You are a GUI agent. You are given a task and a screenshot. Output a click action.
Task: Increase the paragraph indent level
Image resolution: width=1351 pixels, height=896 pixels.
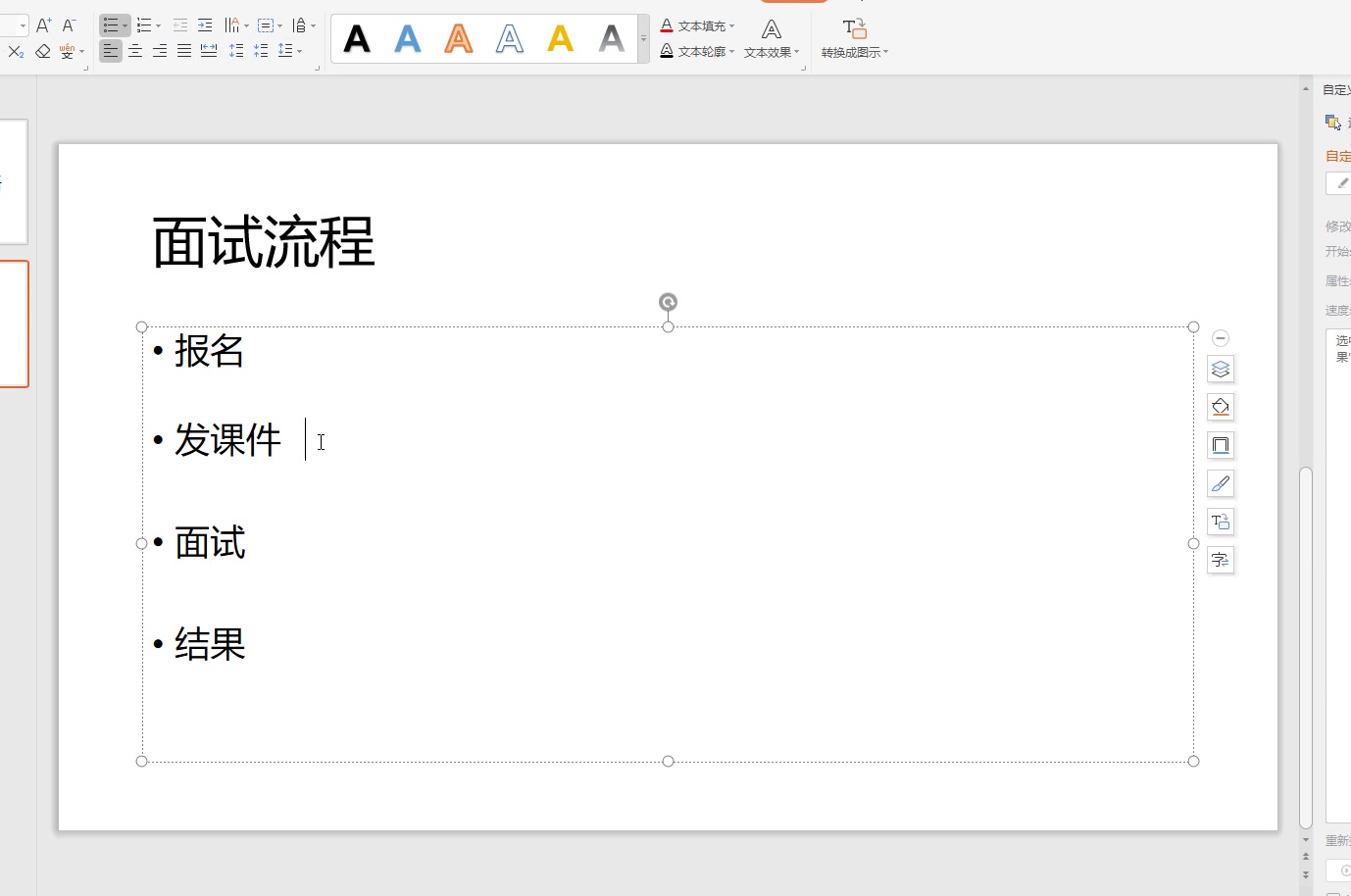205,25
